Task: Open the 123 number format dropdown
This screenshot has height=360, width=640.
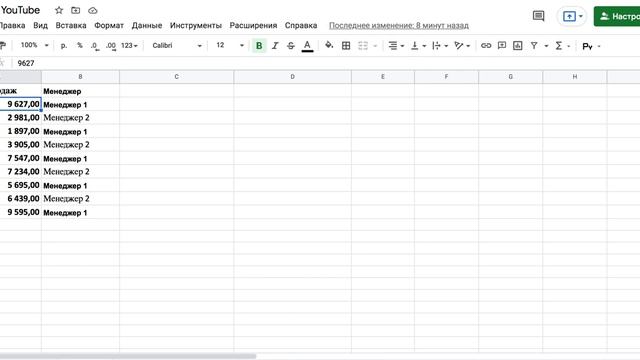Action: pyautogui.click(x=129, y=46)
